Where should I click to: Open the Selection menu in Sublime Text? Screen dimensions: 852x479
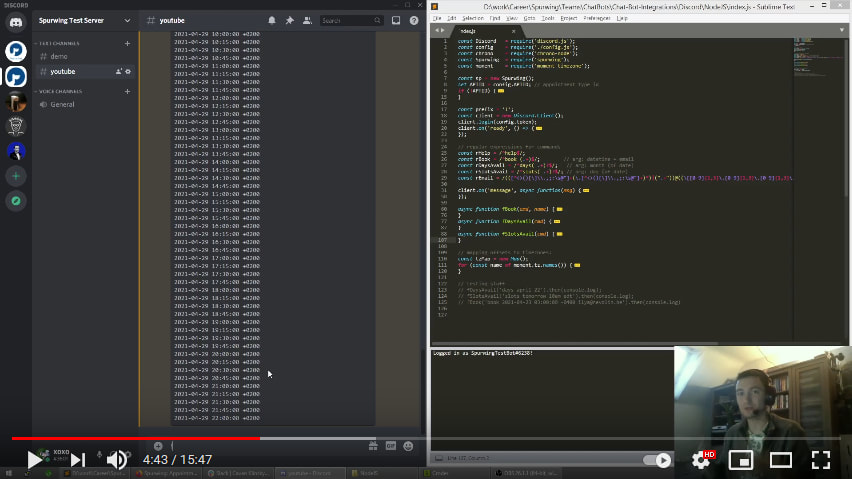(473, 18)
